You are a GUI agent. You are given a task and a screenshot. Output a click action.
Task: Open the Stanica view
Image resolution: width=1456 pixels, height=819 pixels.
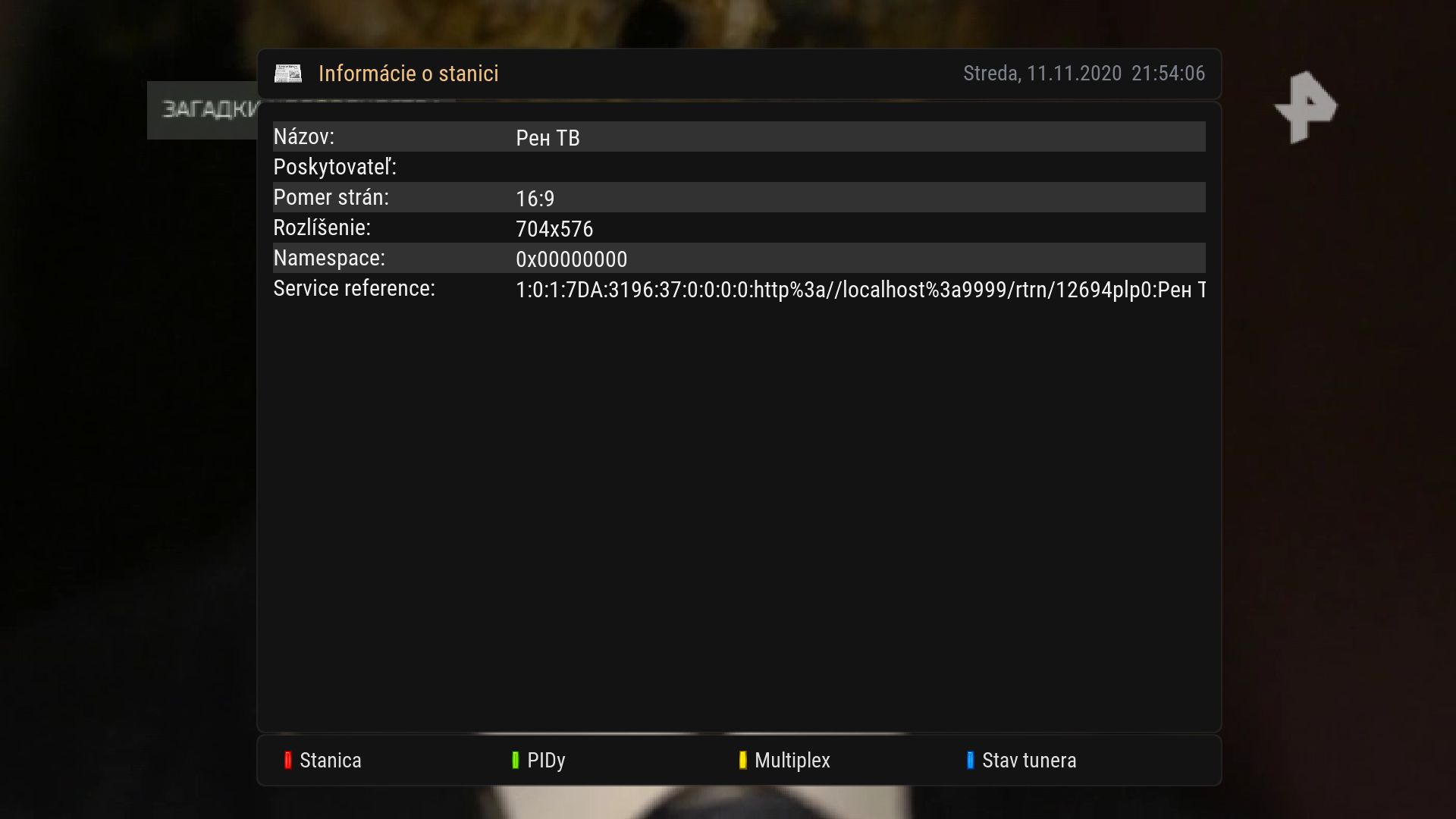(330, 760)
